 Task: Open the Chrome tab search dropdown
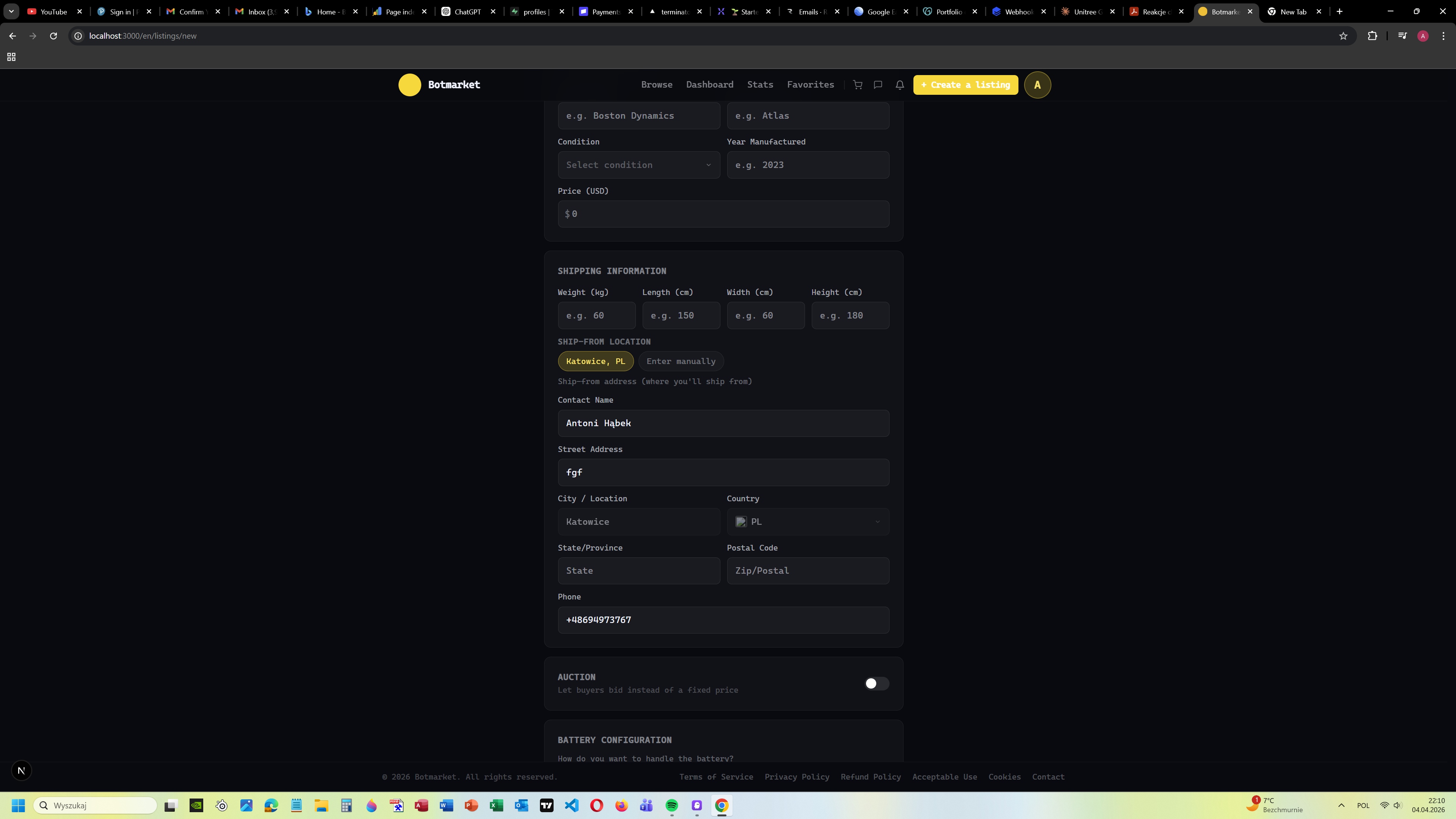tap(11, 11)
